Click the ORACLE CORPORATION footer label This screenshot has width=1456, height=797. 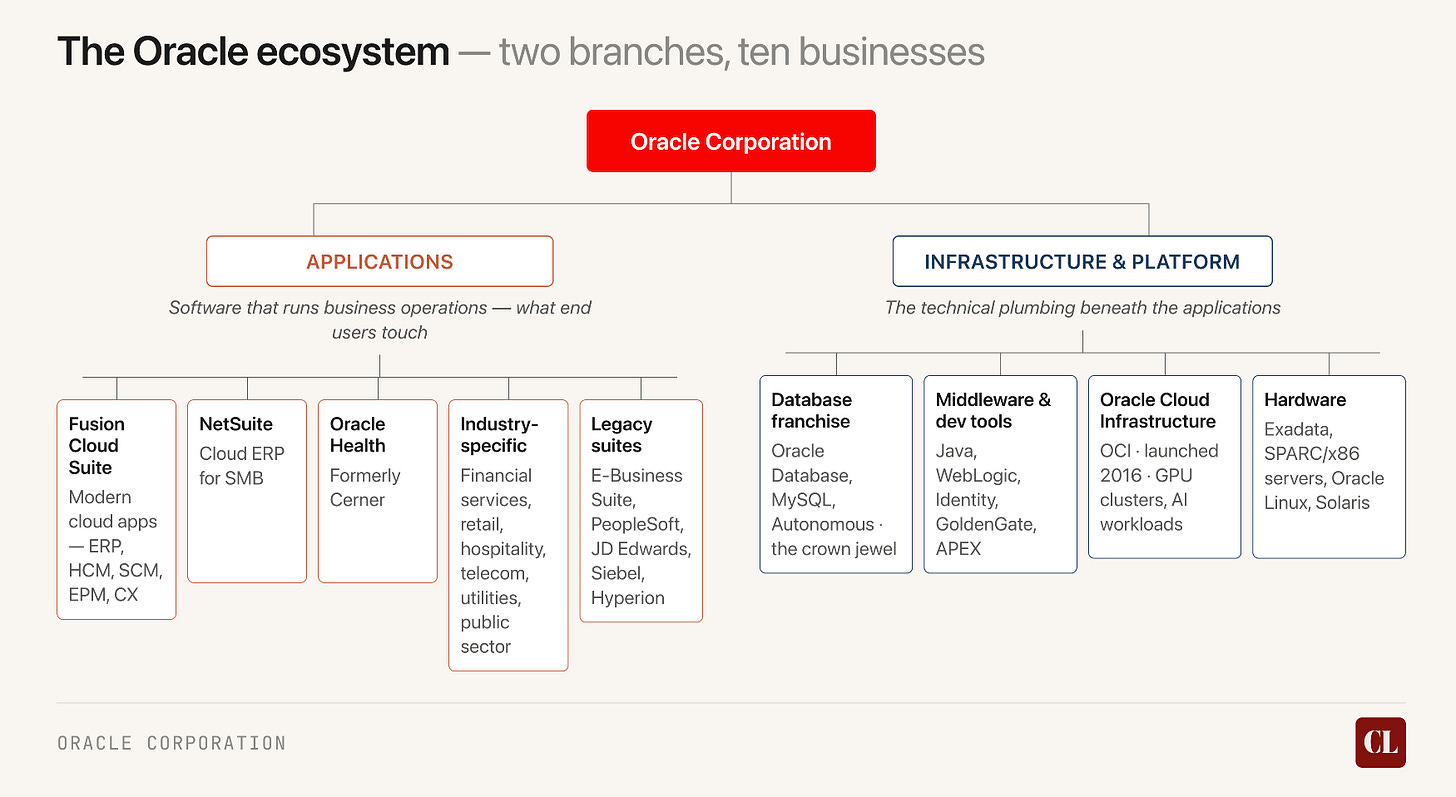(x=172, y=743)
